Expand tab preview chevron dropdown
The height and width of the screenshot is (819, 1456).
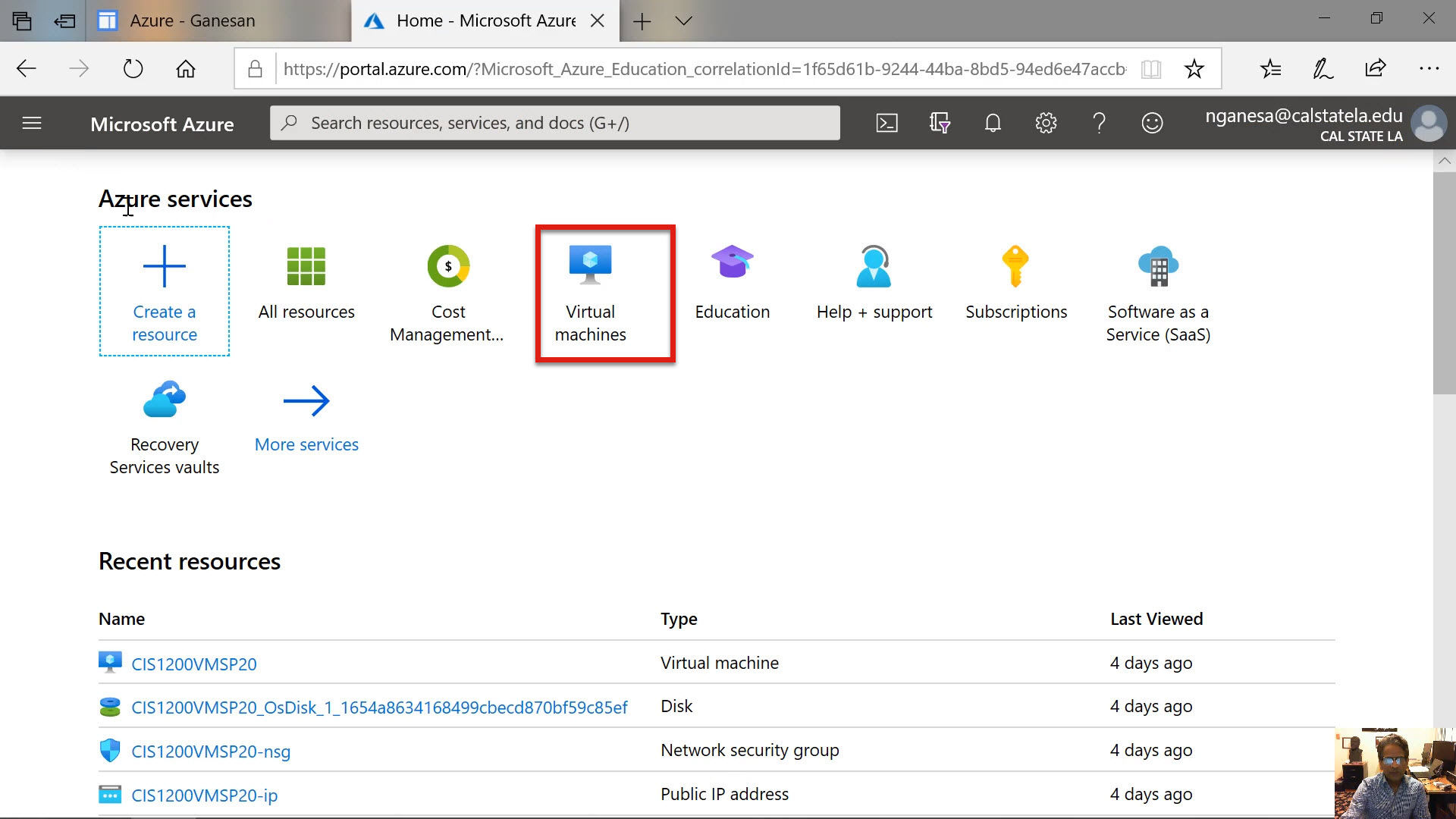point(683,20)
